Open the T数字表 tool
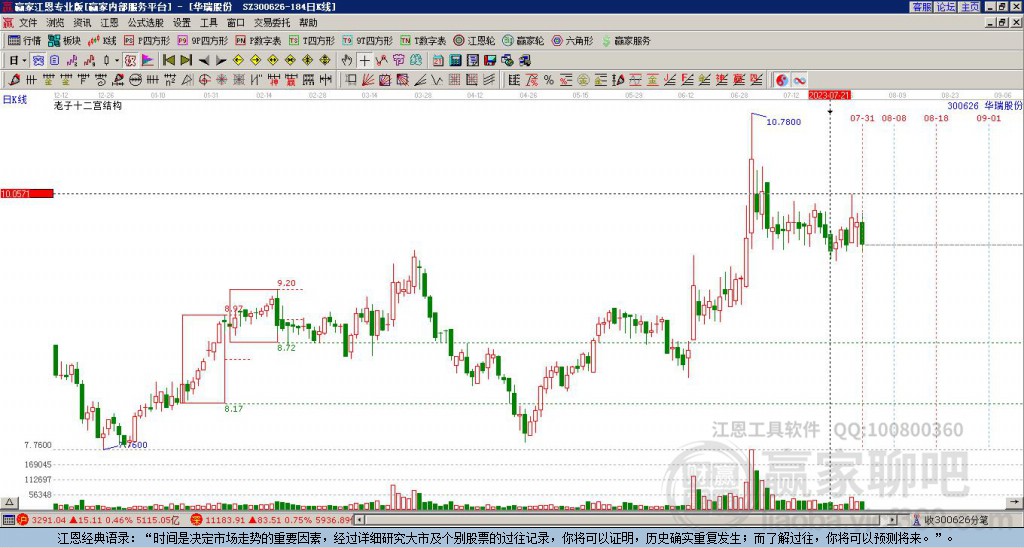This screenshot has width=1024, height=548. coord(423,40)
